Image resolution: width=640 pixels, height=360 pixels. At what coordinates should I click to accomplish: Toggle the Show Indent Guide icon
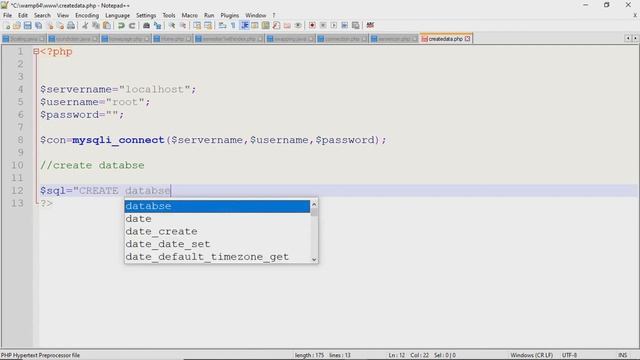pyautogui.click(x=244, y=26)
